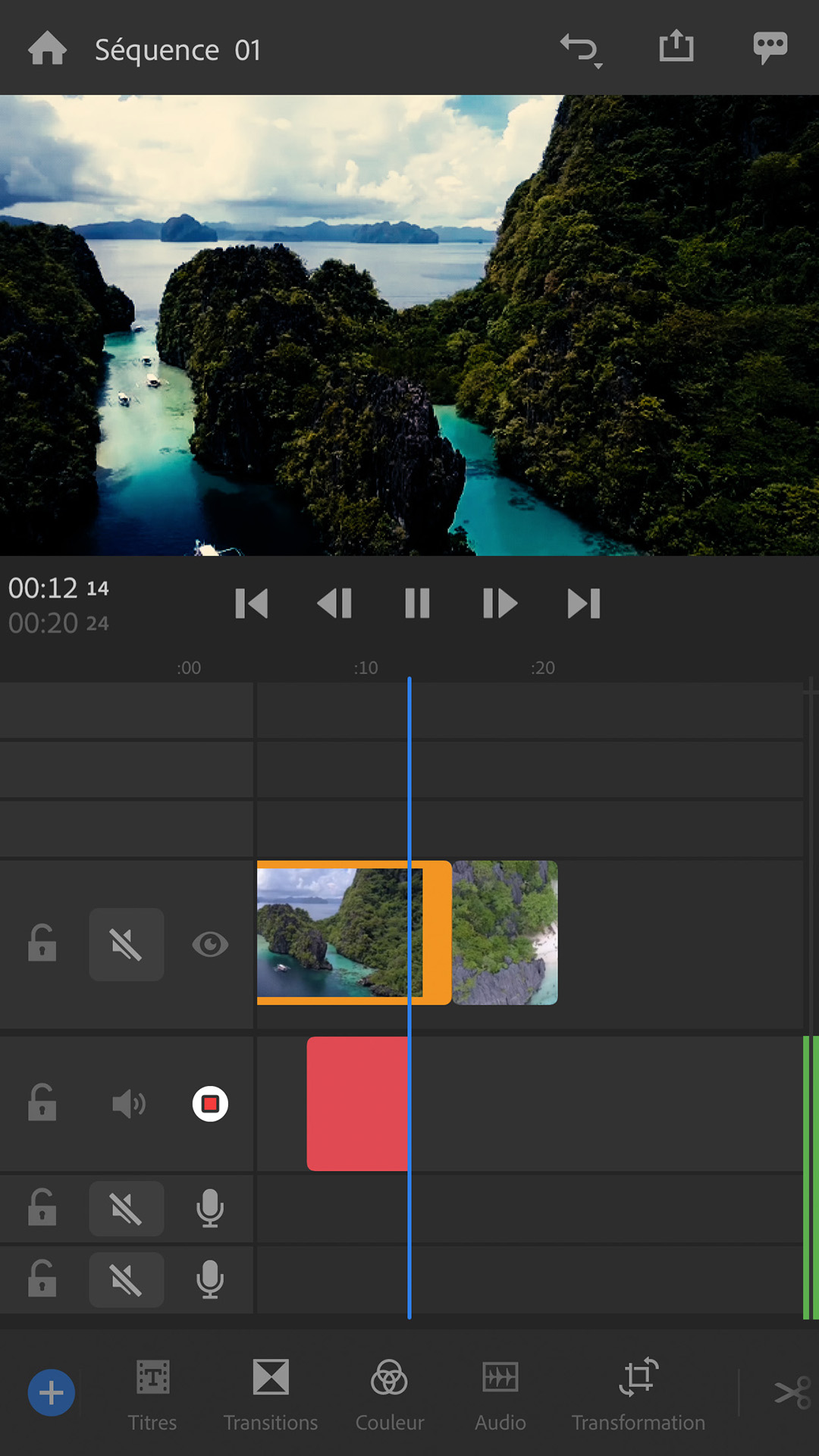Pause the playback
Screen dimensions: 819x1456
417,604
